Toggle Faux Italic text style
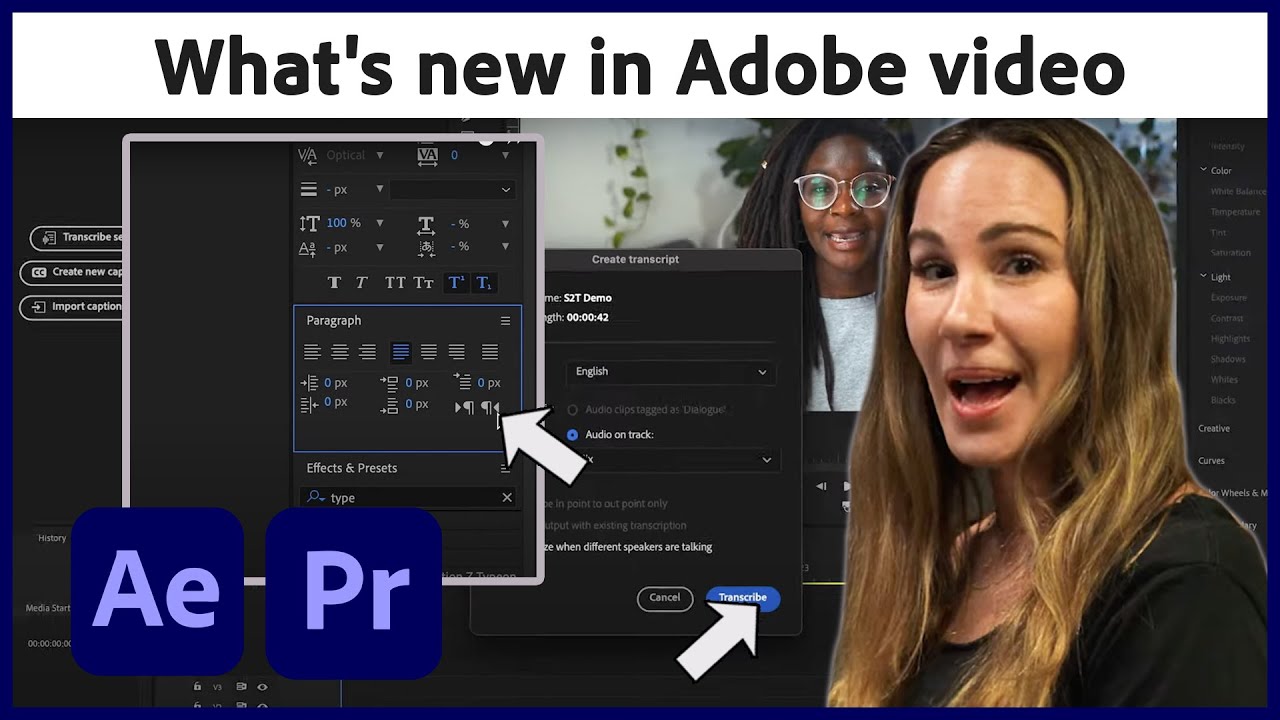This screenshot has height=720, width=1280. pos(361,283)
